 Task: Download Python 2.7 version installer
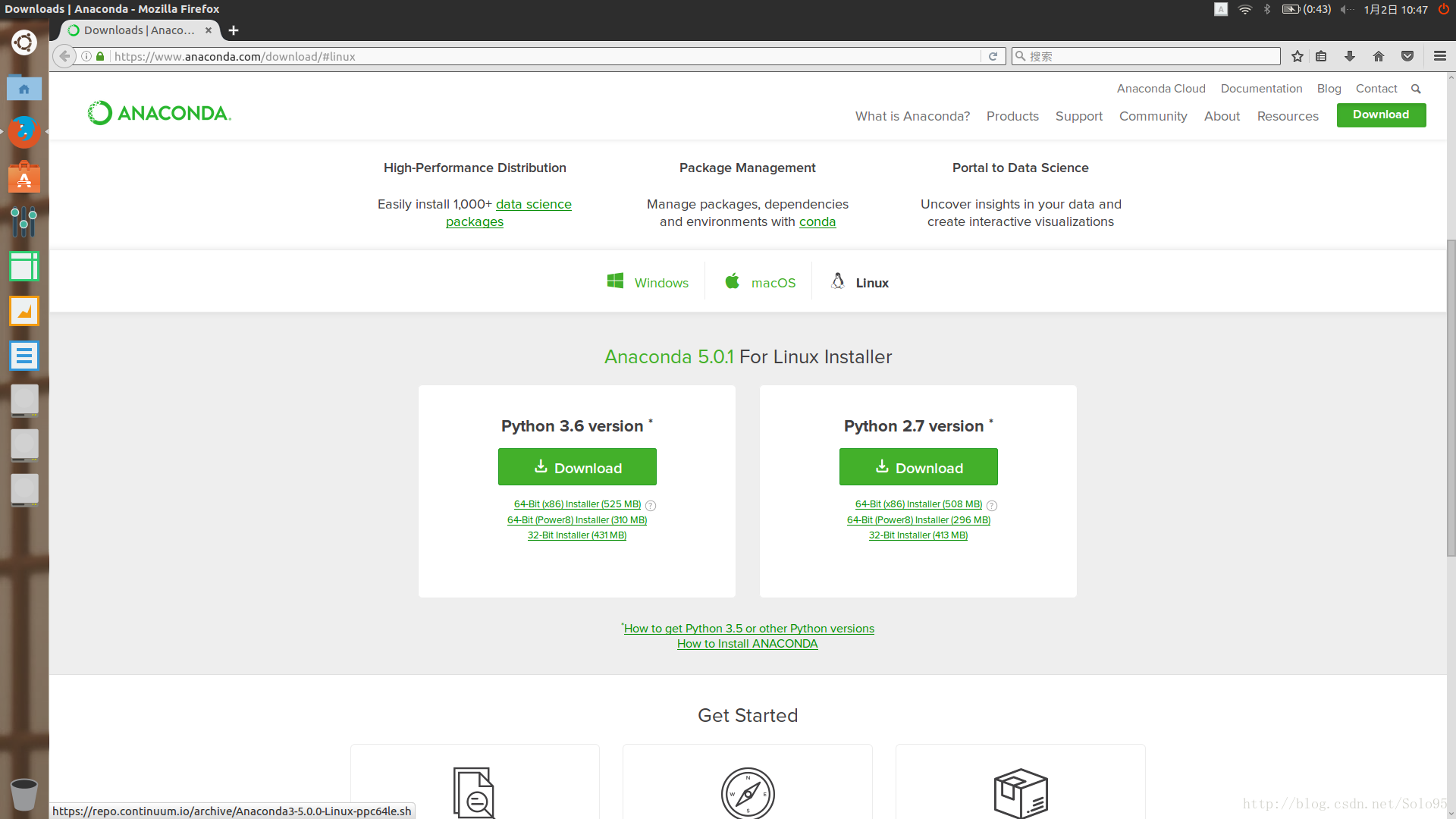[918, 467]
